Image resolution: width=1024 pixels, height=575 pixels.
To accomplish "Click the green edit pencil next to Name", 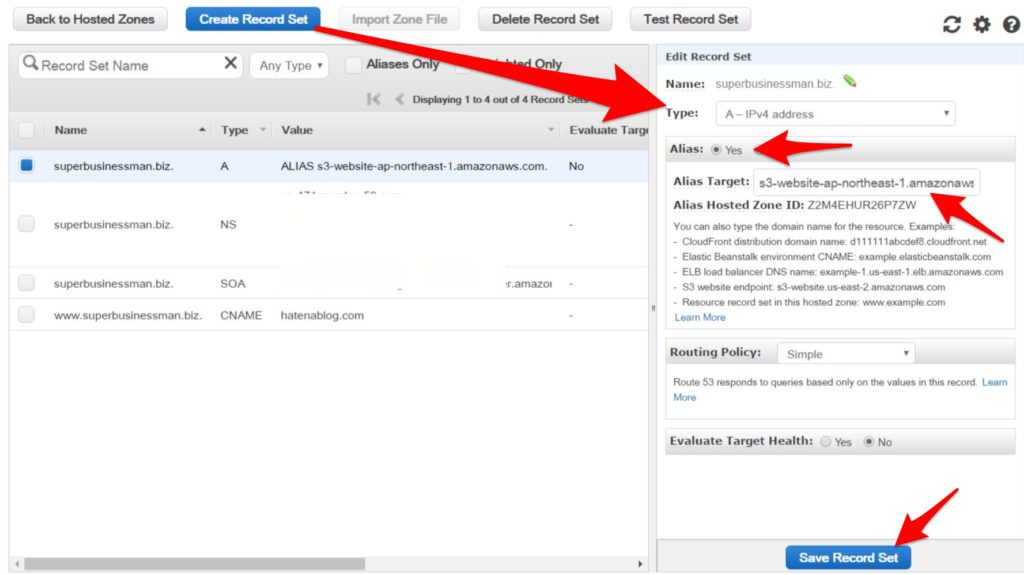I will 850,82.
